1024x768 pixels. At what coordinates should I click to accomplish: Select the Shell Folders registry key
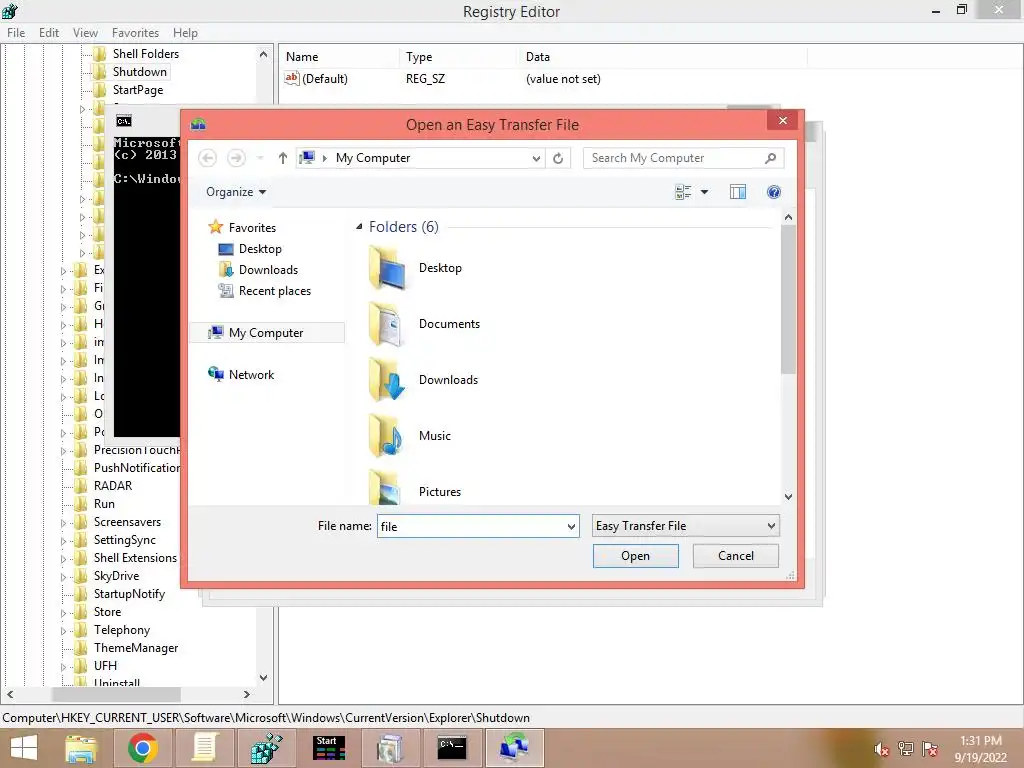coord(146,54)
